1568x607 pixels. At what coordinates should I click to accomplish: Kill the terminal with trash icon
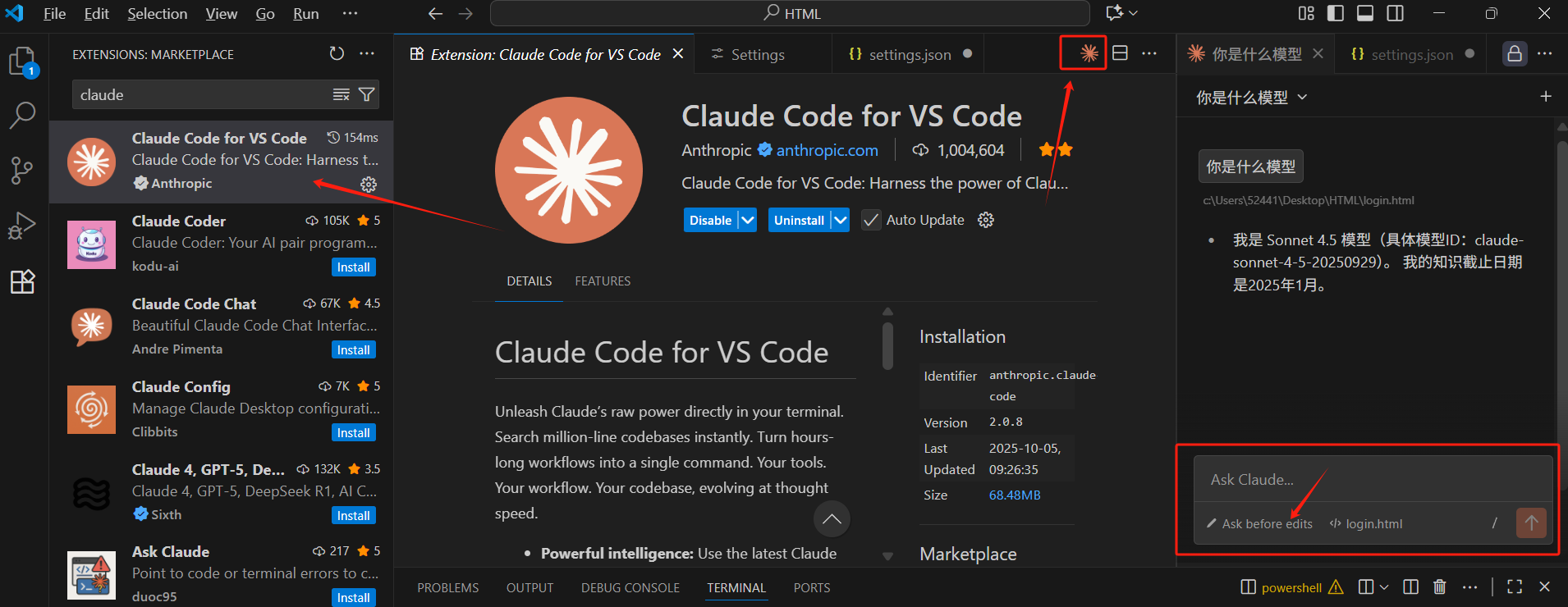[x=1440, y=586]
